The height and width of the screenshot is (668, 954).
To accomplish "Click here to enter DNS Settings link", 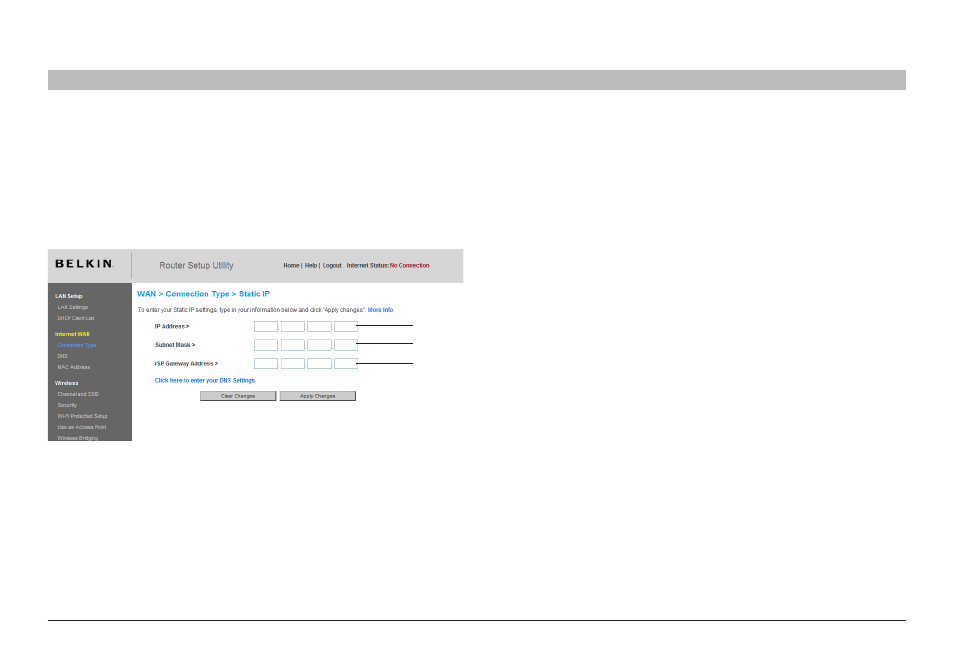I will tap(205, 381).
